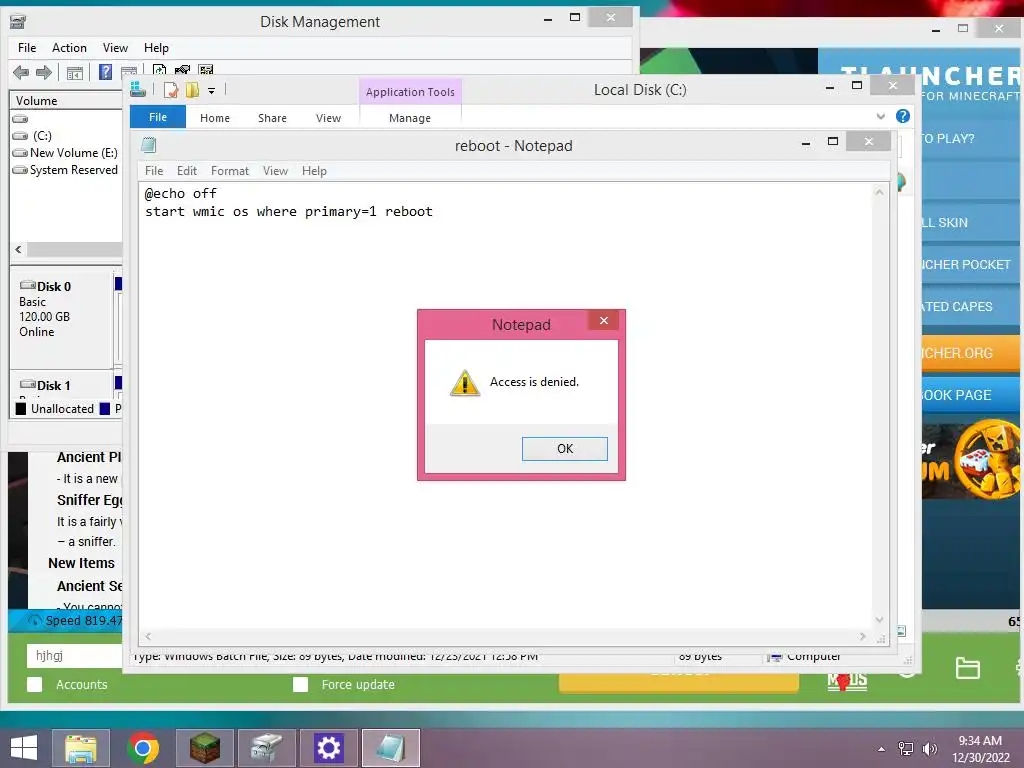Viewport: 1024px width, 768px height.
Task: Click the TLauncher premium Minecraft banner image
Action: pos(971,462)
